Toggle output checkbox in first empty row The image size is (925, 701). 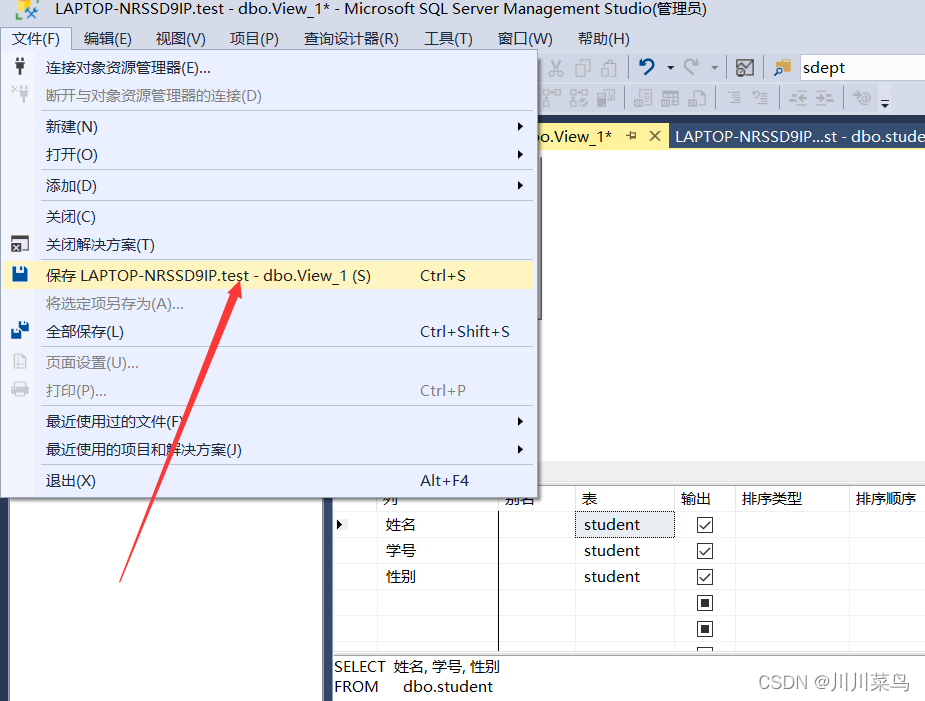(x=705, y=602)
